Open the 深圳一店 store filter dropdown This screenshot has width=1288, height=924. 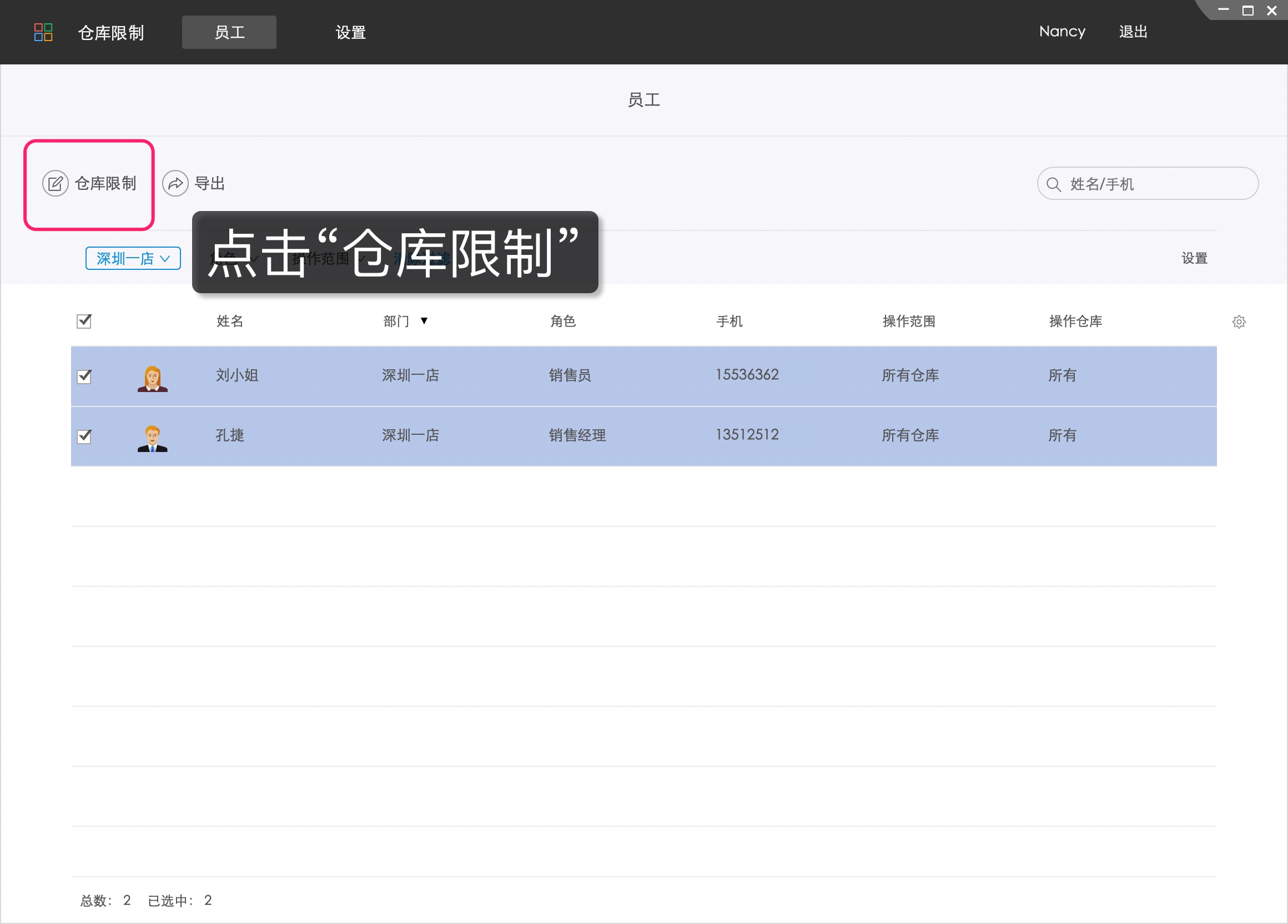[133, 258]
